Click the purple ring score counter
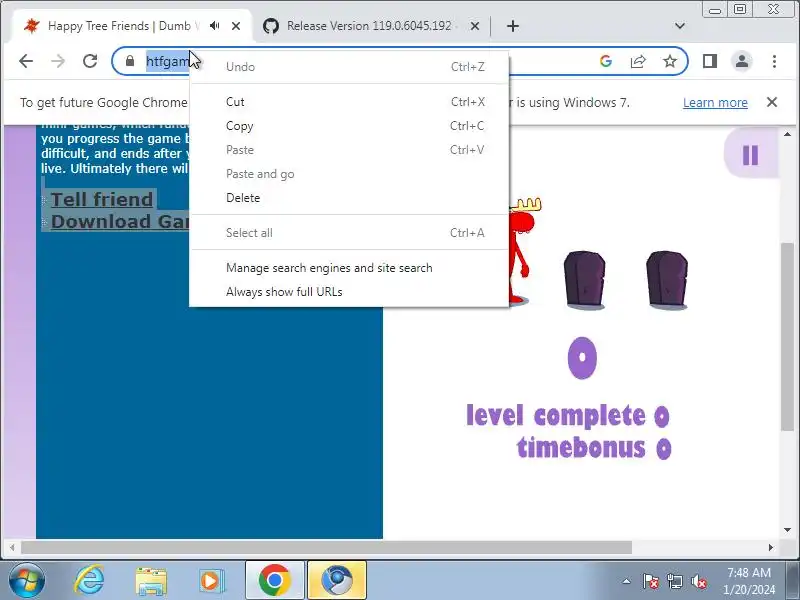 pyautogui.click(x=582, y=358)
